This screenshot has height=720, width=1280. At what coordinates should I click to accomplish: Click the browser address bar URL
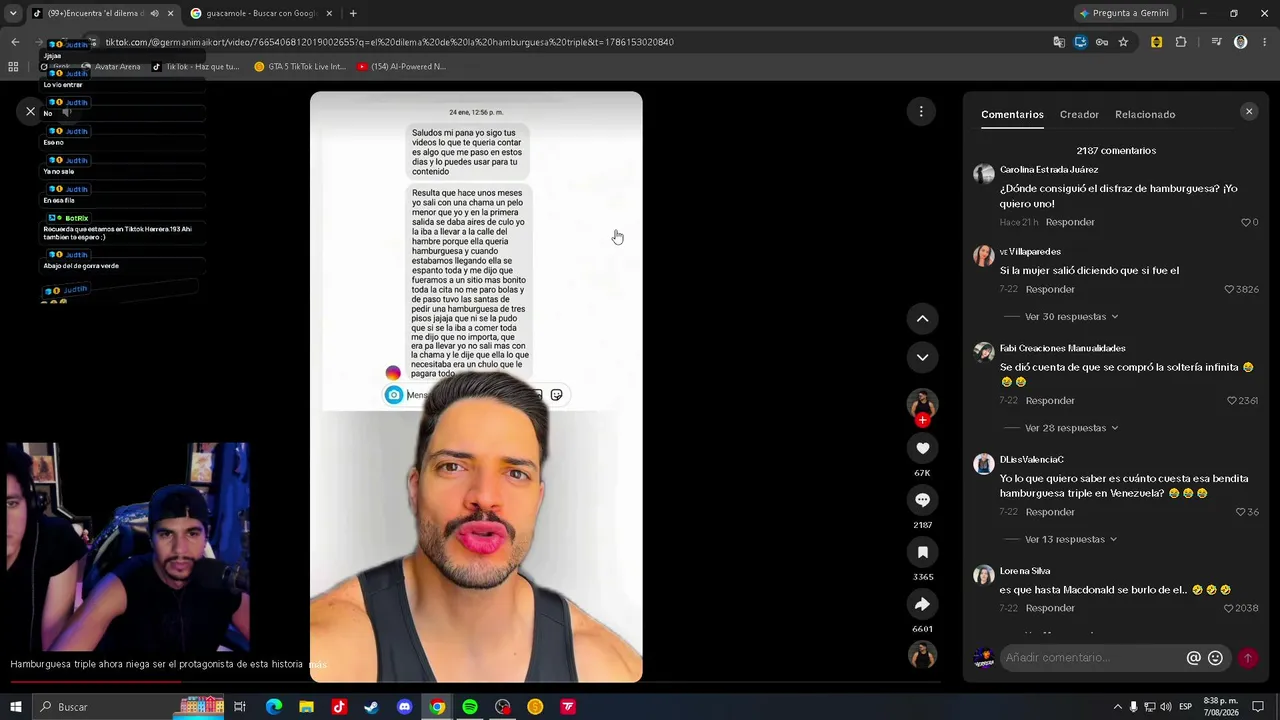pyautogui.click(x=389, y=42)
